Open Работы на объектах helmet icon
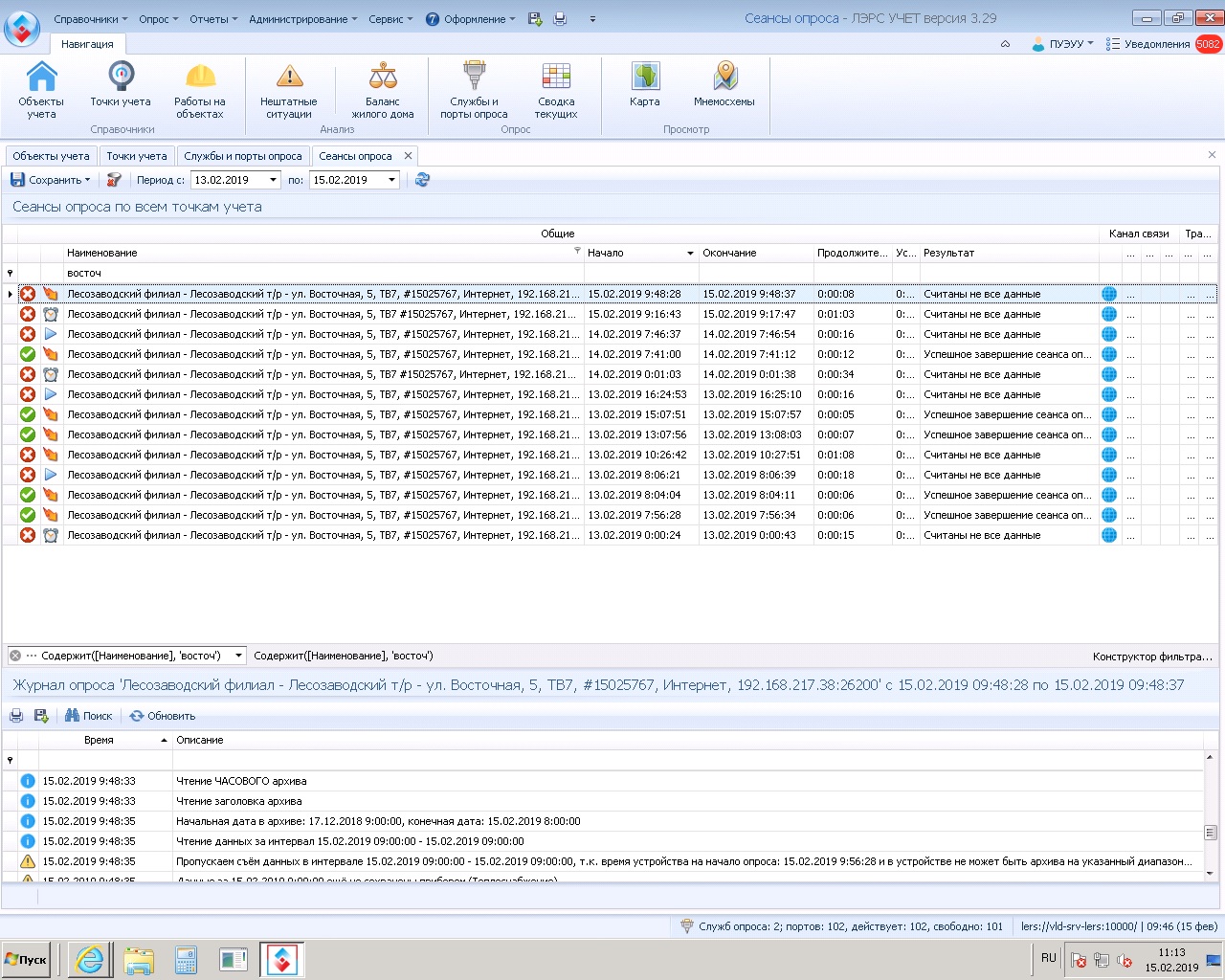Image resolution: width=1225 pixels, height=980 pixels. pos(200,90)
